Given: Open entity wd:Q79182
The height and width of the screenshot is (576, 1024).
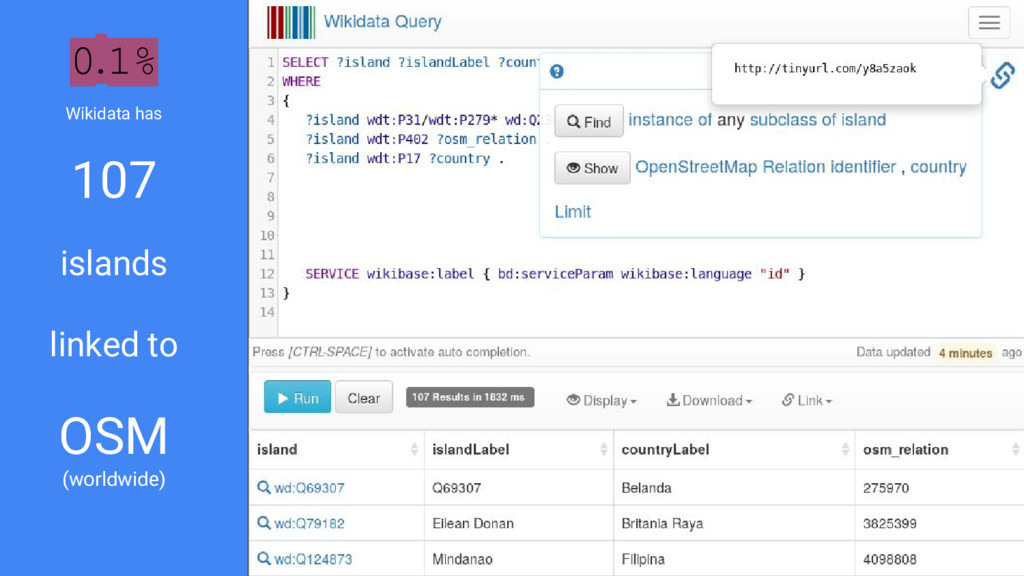Looking at the screenshot, I should pos(309,524).
